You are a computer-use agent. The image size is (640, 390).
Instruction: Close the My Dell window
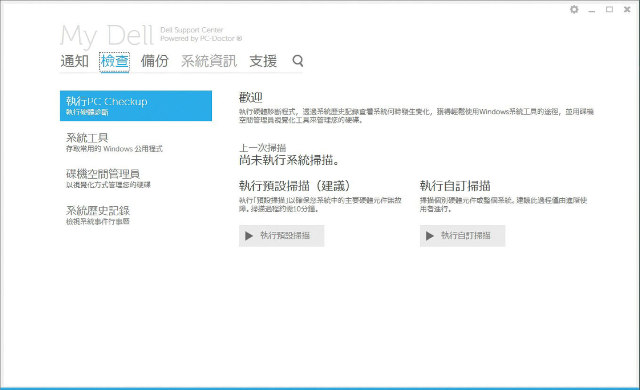point(627,9)
